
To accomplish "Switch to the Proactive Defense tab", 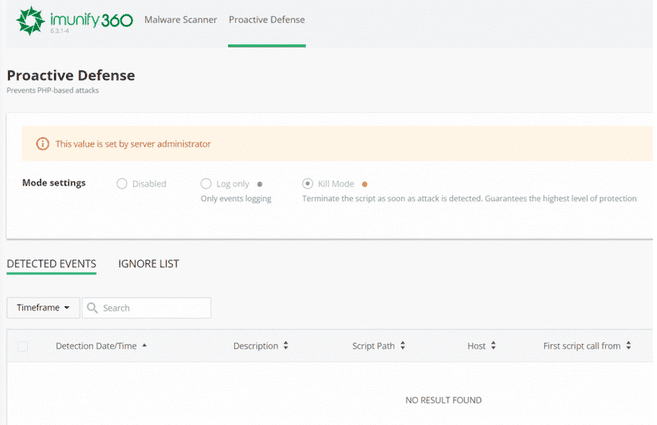I will click(x=267, y=19).
